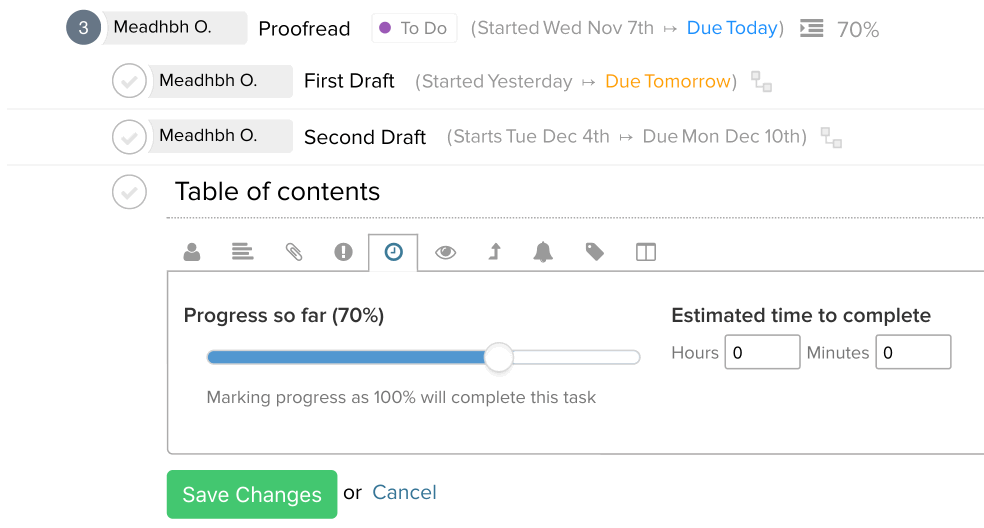This screenshot has height=528, width=984.
Task: Open the bell reminders tab
Action: (543, 252)
